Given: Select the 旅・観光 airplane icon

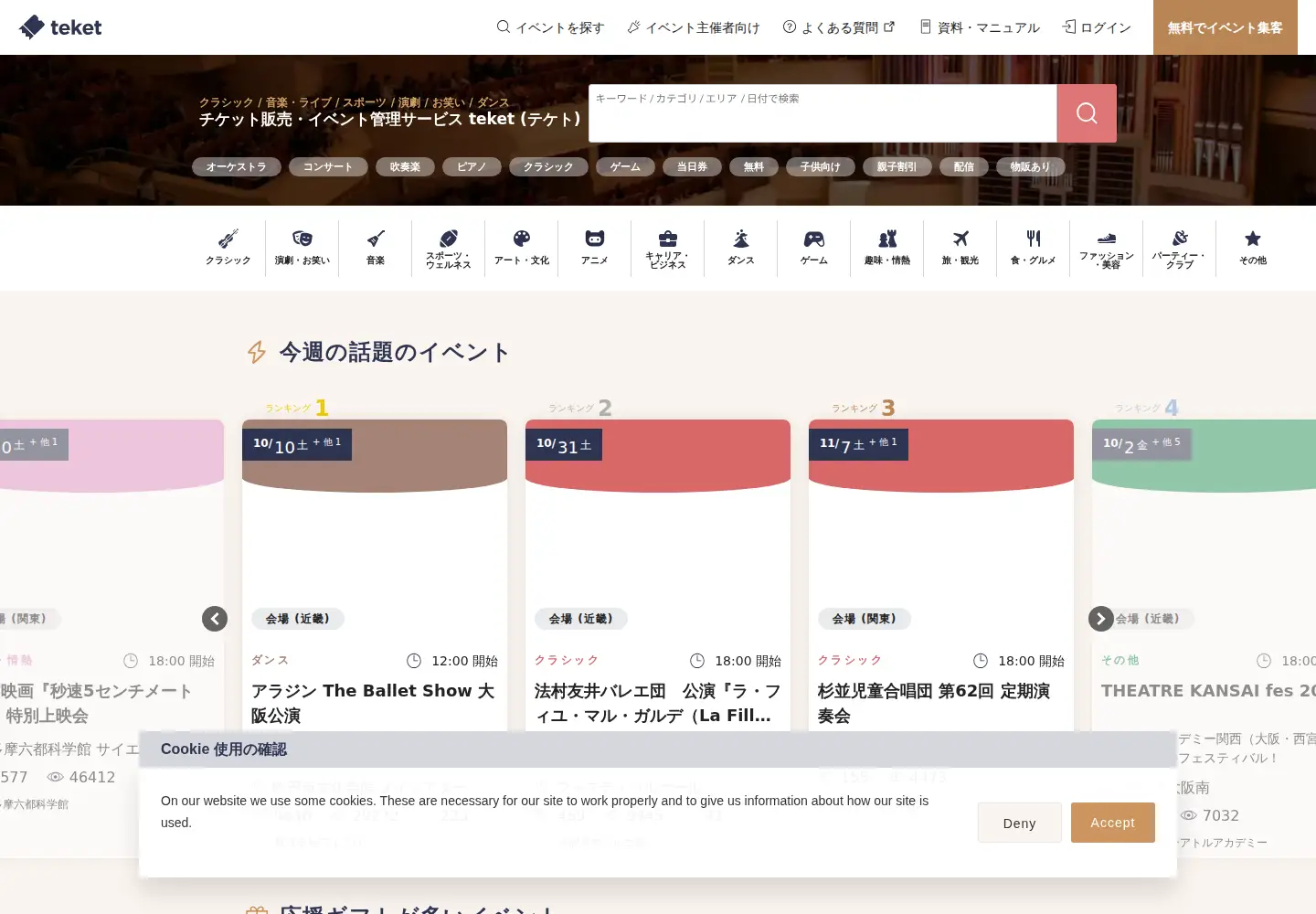Looking at the screenshot, I should tap(960, 248).
